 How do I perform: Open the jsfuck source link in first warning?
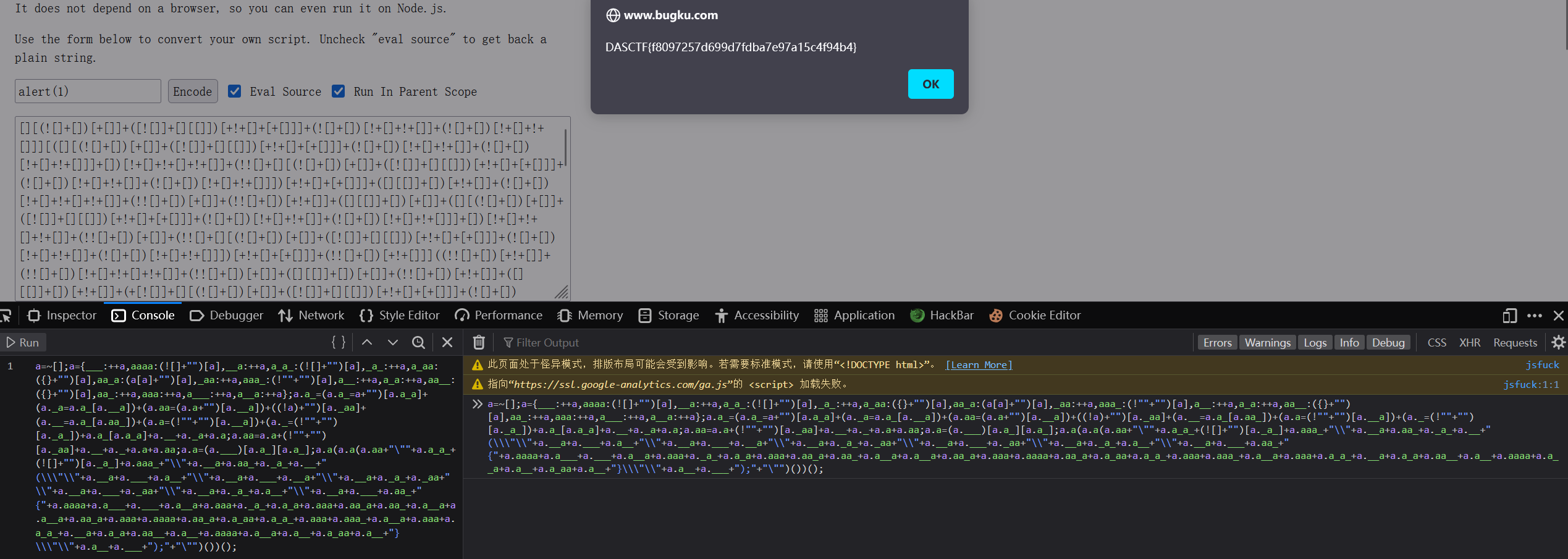click(1542, 365)
